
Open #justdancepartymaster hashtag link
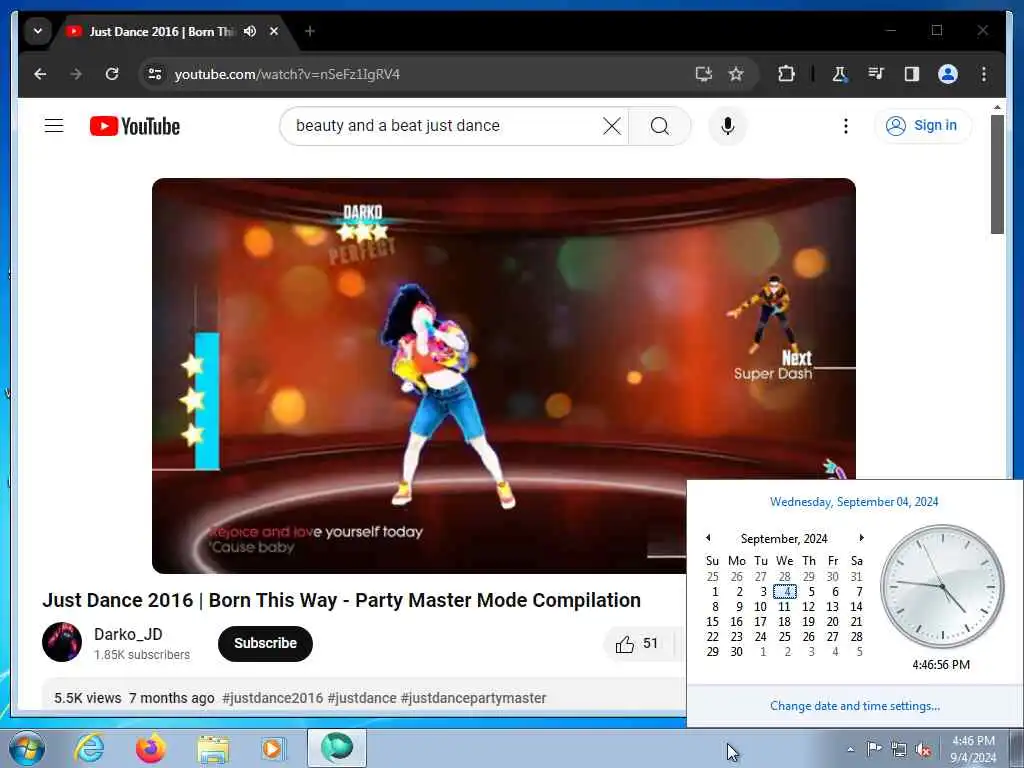tap(473, 698)
